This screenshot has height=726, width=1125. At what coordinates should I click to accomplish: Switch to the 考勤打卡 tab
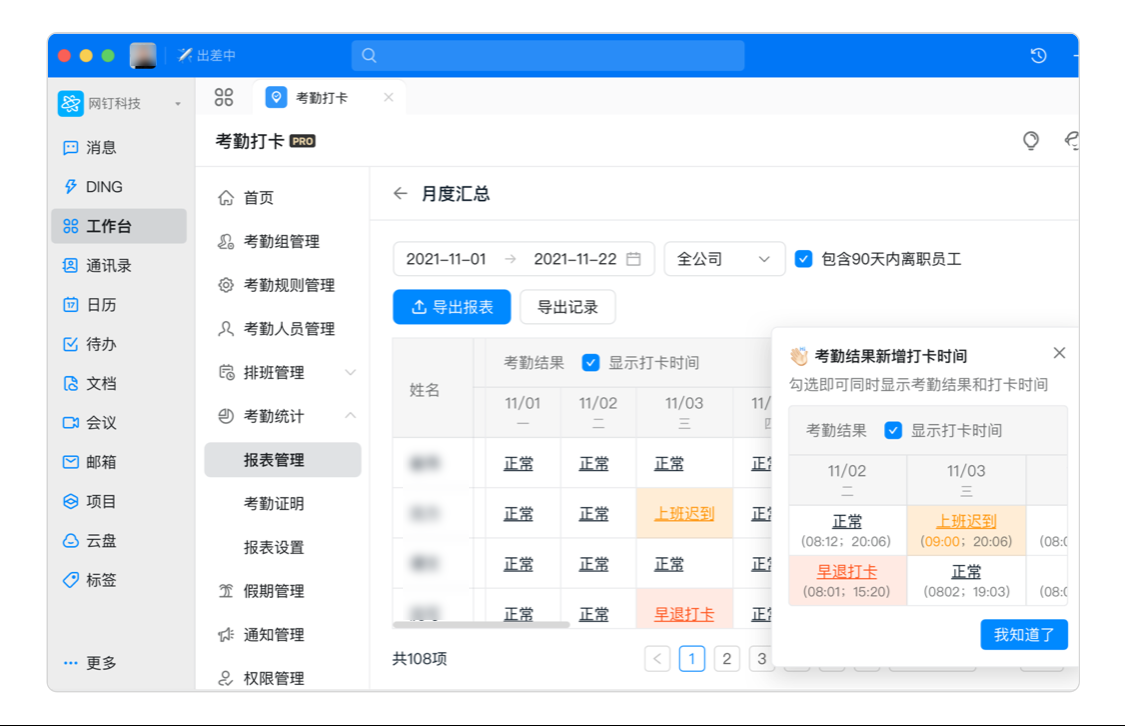pos(321,98)
